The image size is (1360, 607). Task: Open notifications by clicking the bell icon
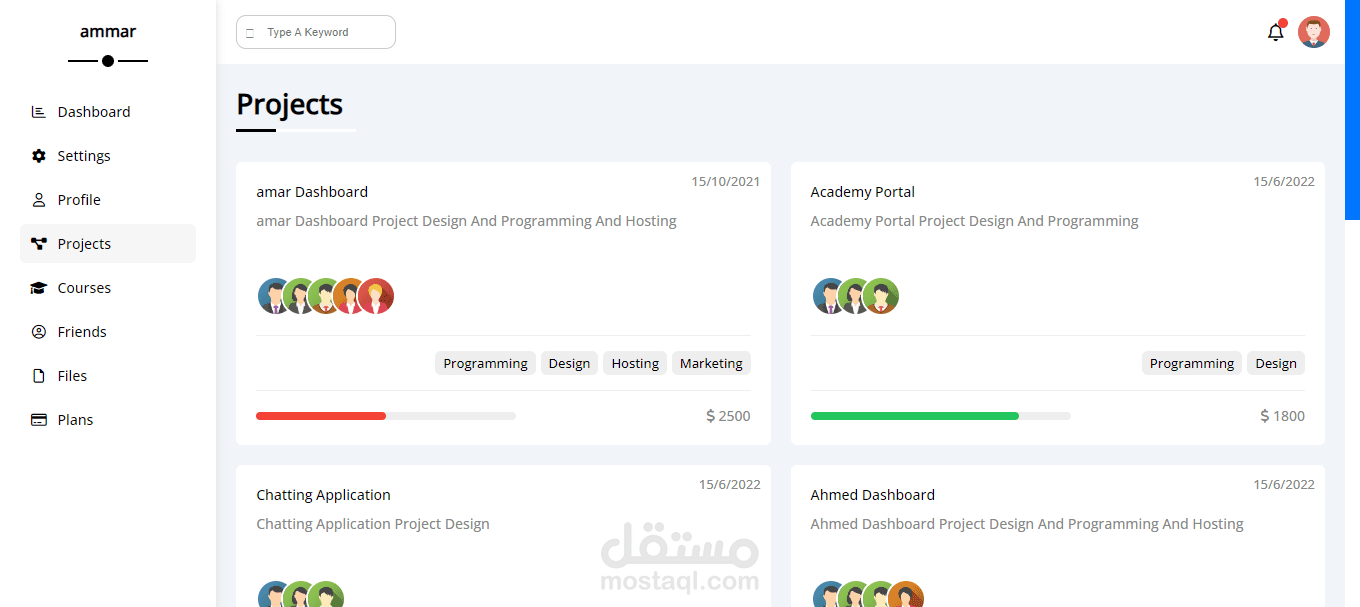tap(1275, 32)
